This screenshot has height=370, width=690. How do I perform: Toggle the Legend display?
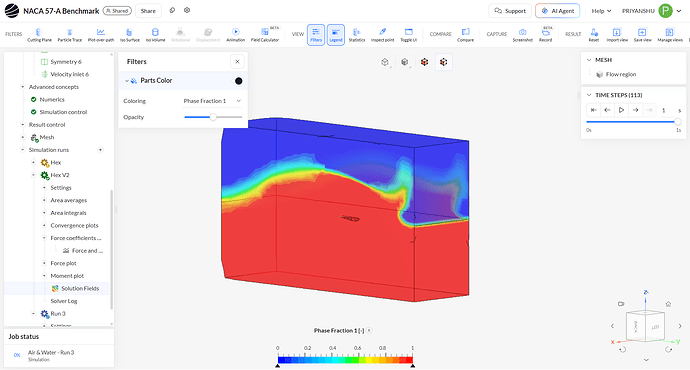pyautogui.click(x=336, y=35)
